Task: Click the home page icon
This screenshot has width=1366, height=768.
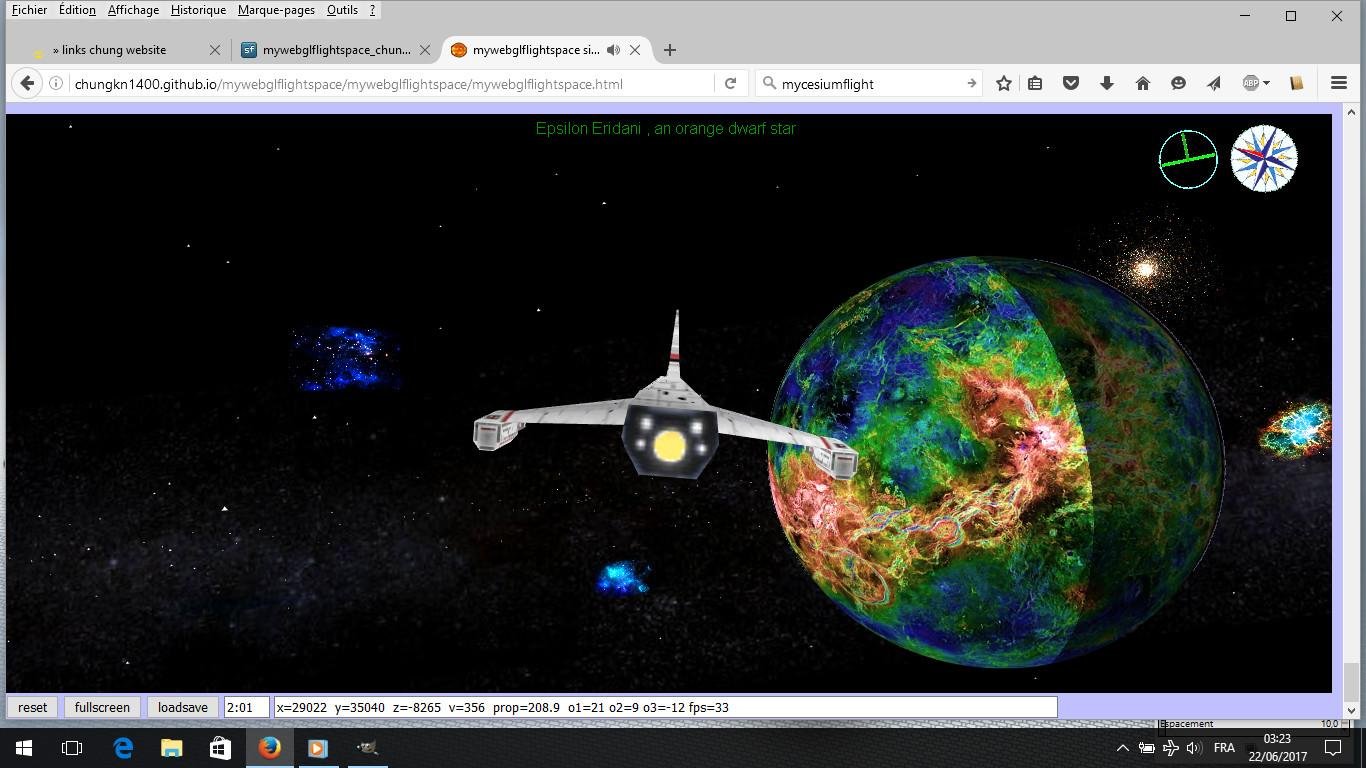Action: [1143, 83]
